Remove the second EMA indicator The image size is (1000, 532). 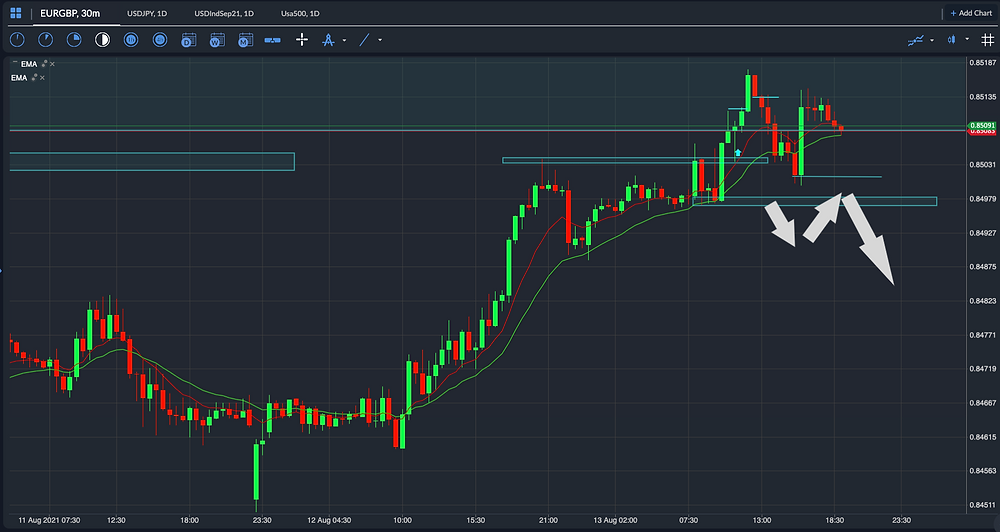pos(42,78)
